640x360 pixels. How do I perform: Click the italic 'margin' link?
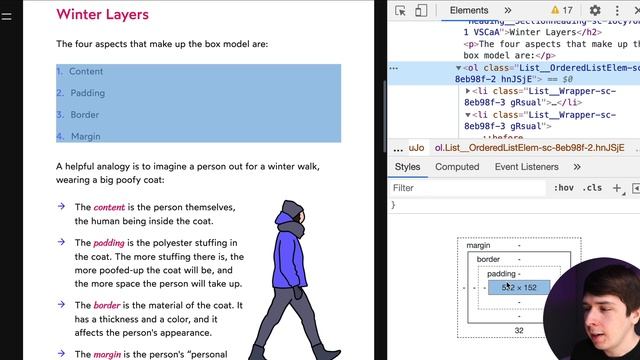[107, 355]
